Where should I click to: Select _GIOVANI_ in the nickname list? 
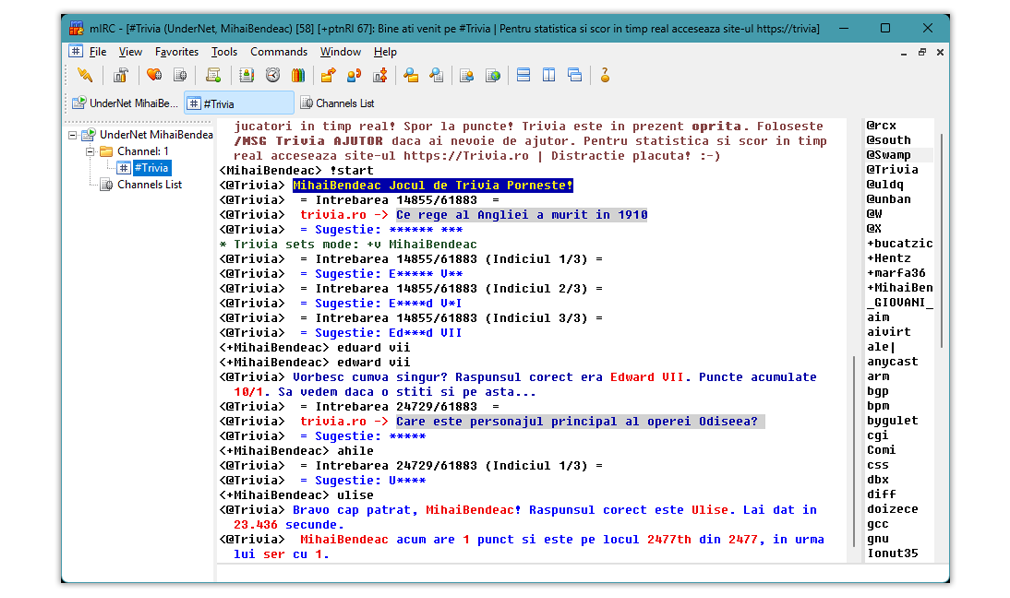(899, 303)
